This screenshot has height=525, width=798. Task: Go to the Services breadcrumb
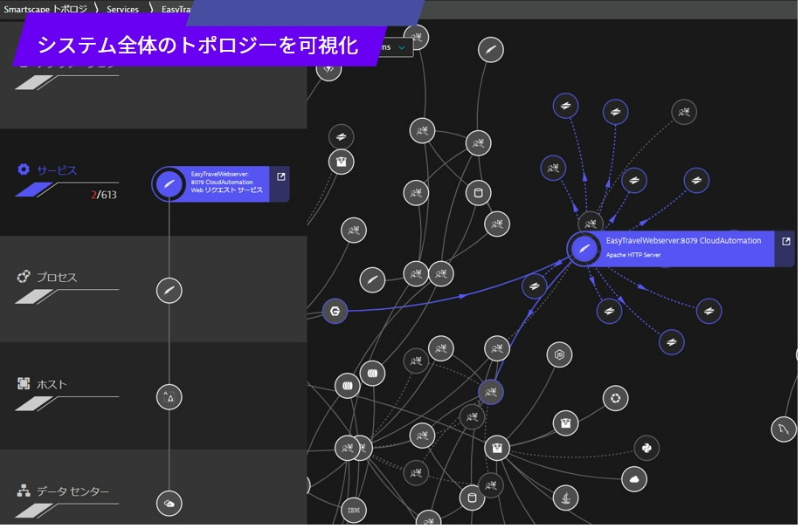[x=123, y=9]
